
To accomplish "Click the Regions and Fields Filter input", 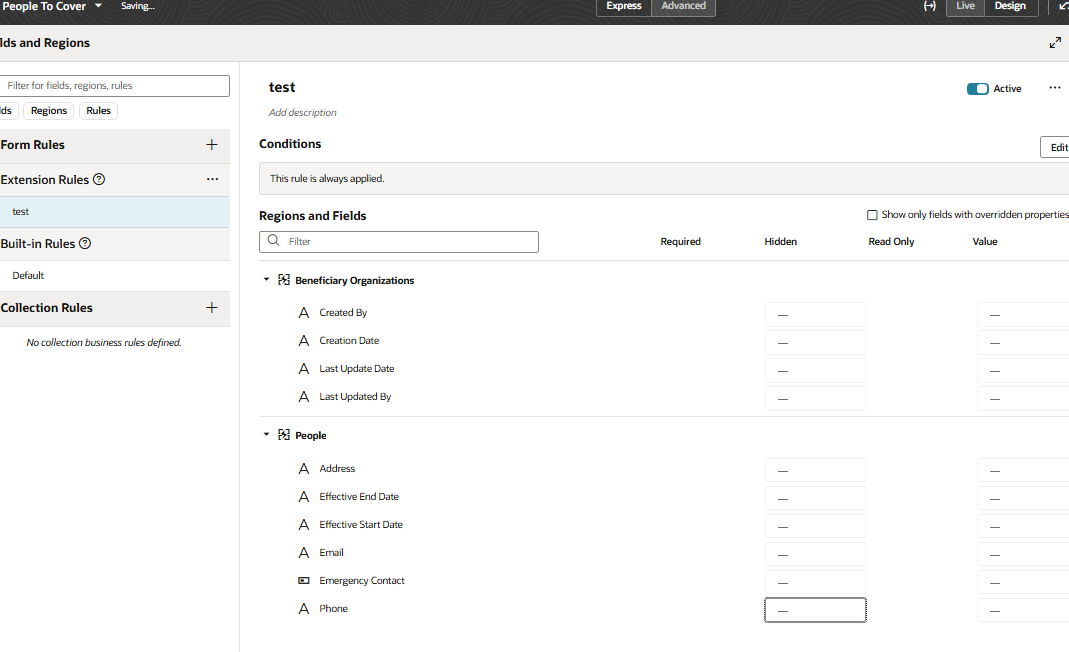I will (399, 241).
